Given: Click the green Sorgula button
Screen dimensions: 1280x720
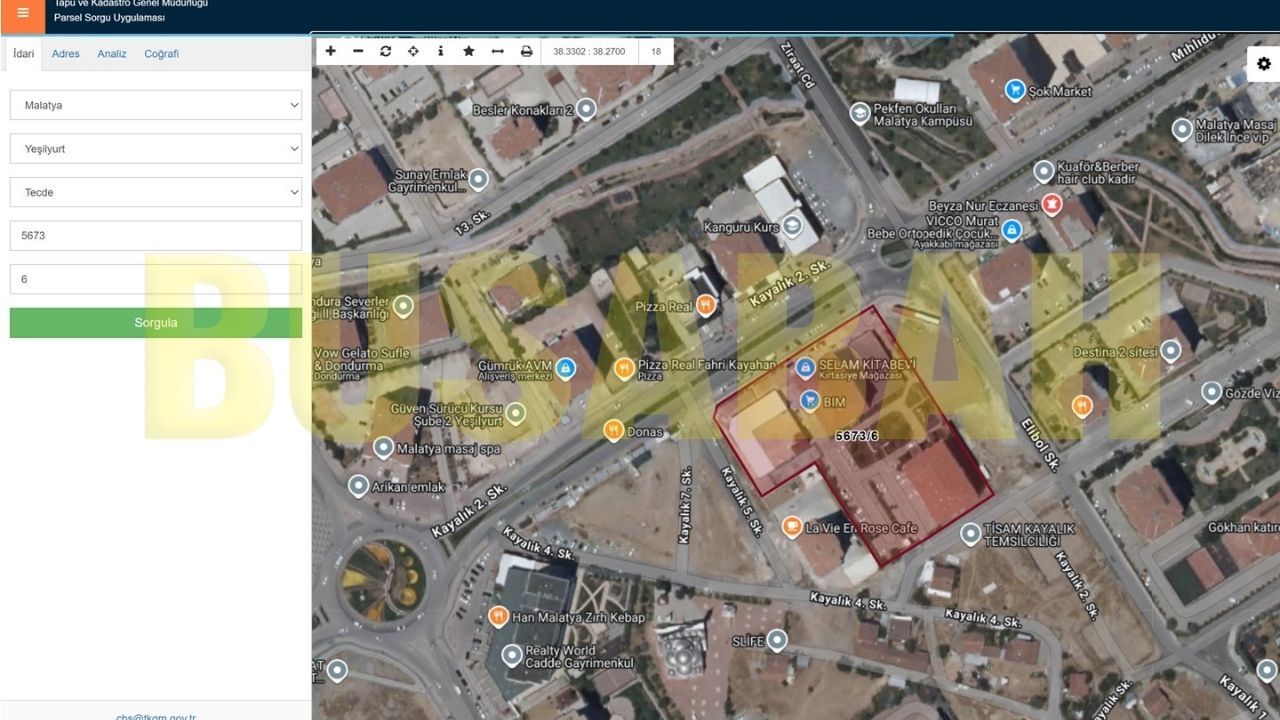Looking at the screenshot, I should click(156, 323).
